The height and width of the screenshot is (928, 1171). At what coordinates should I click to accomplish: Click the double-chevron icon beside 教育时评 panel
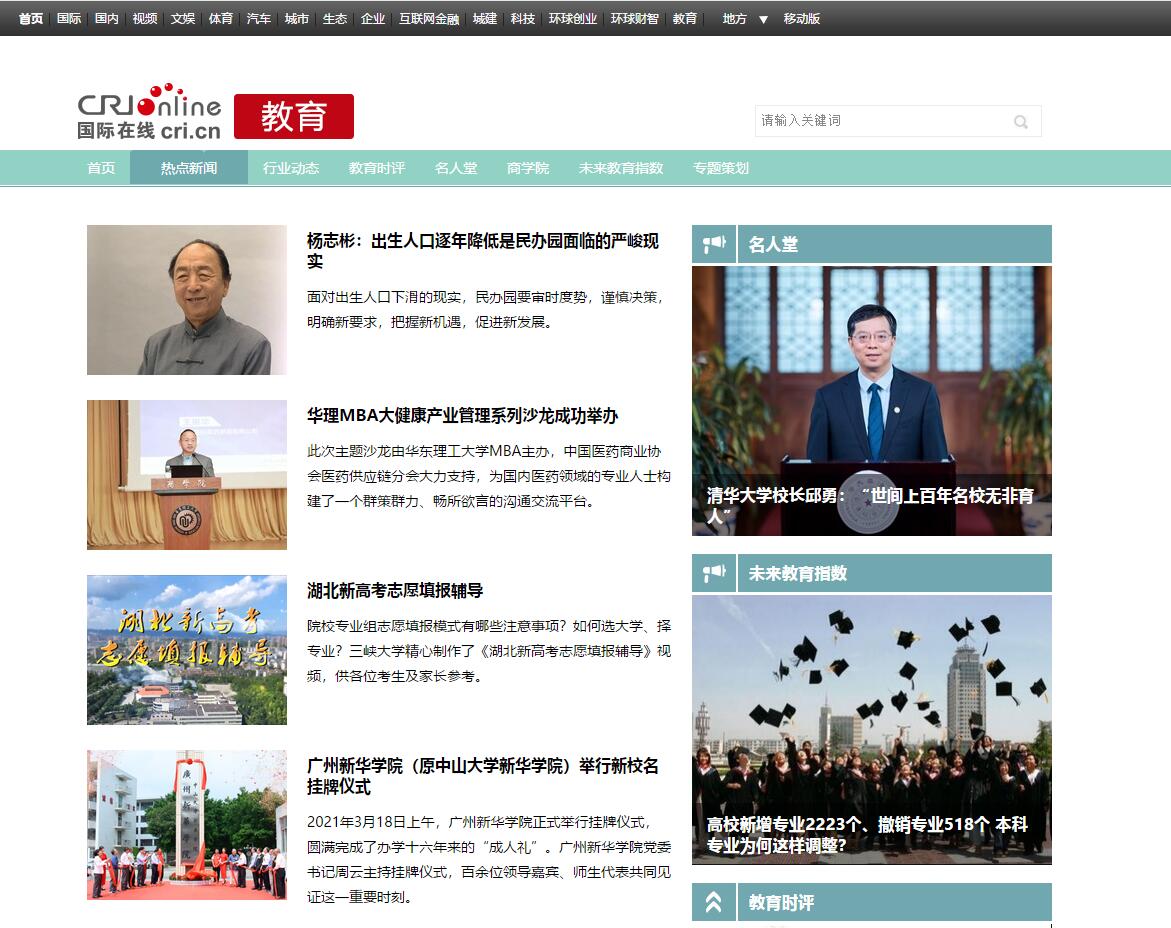714,901
